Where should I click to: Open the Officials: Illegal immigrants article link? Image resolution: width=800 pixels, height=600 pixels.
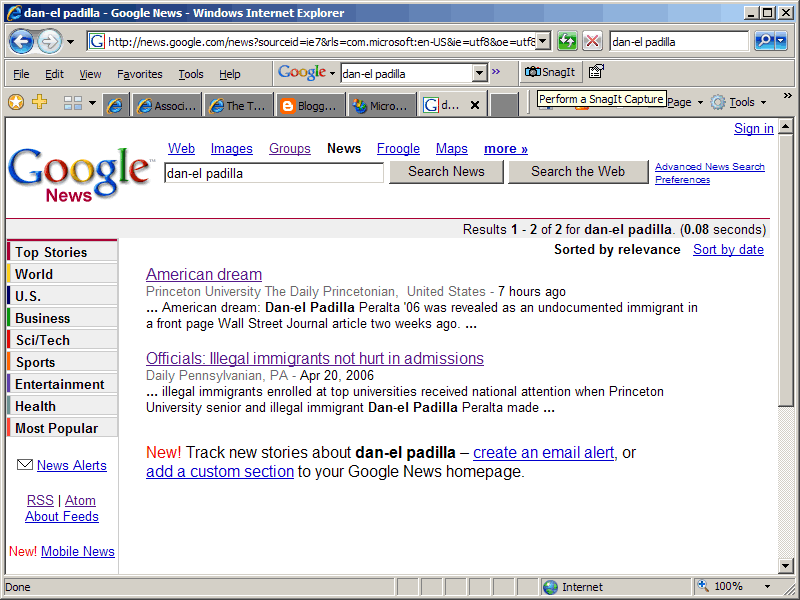pos(315,359)
